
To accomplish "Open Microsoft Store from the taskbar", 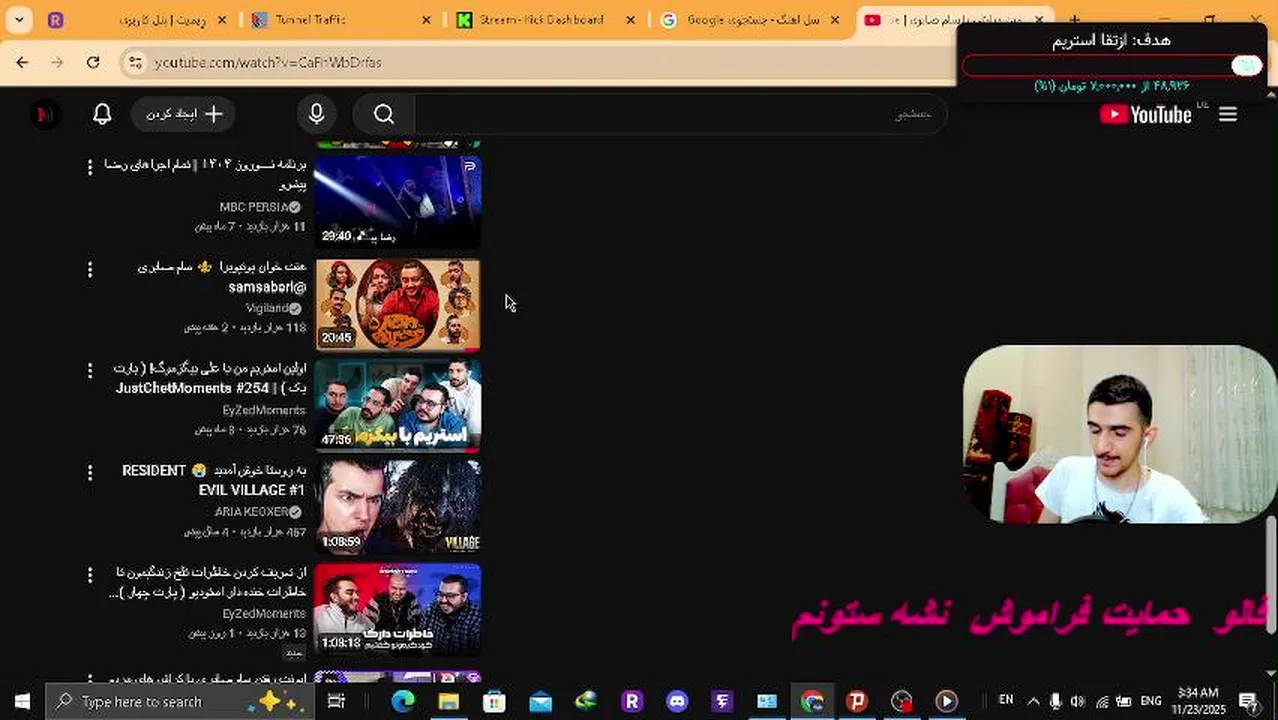I will (x=494, y=702).
